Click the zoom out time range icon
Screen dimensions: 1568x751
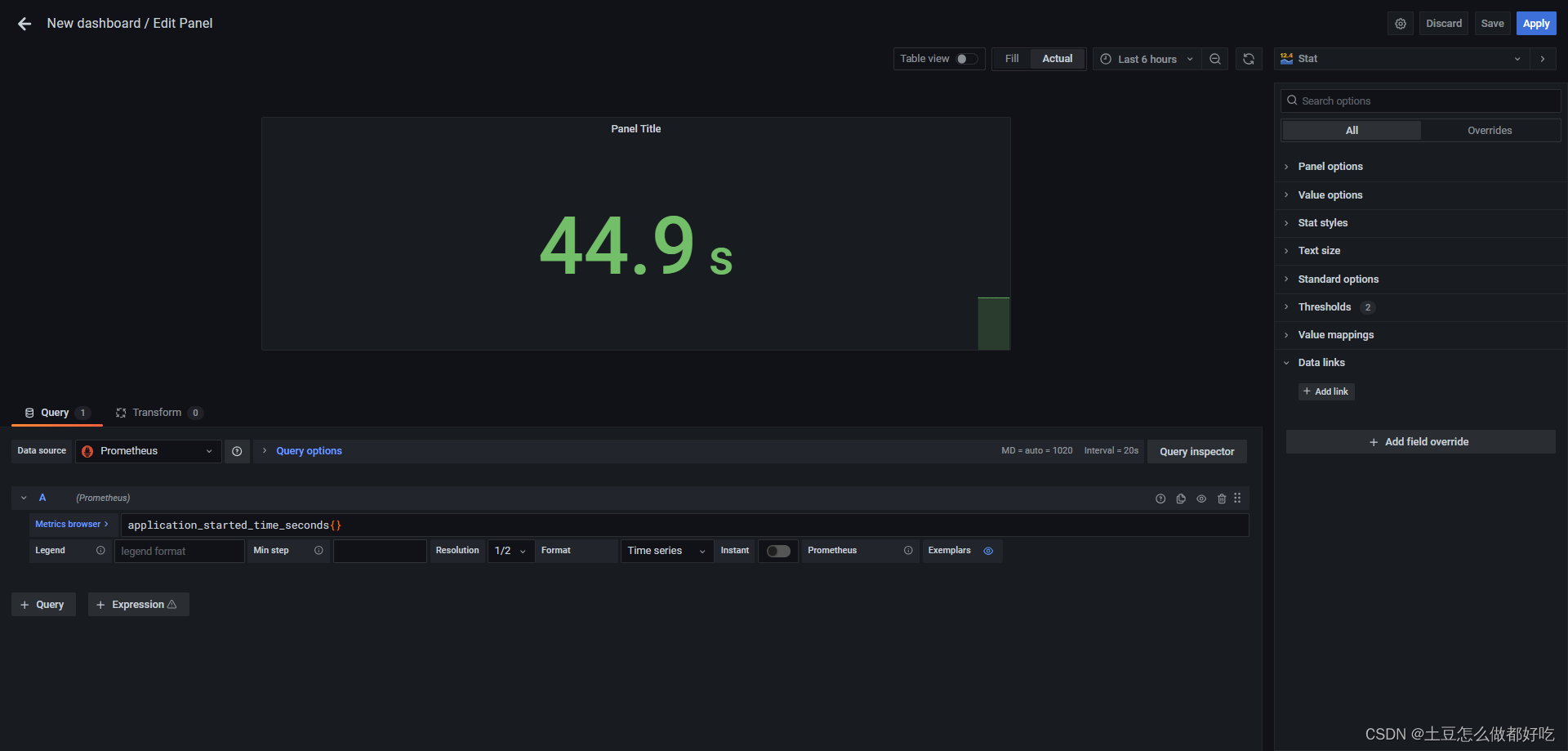coord(1215,59)
